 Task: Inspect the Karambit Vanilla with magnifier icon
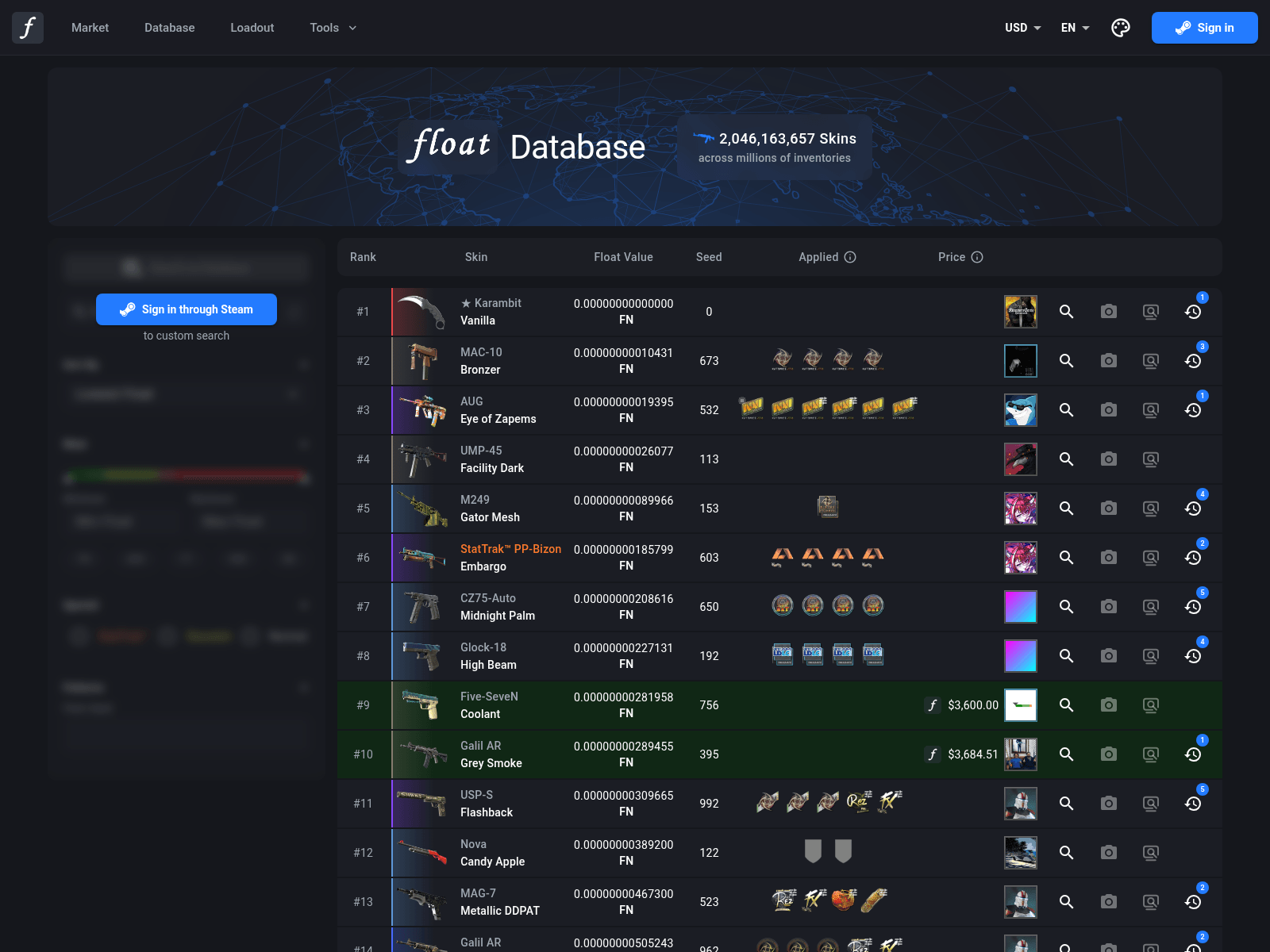coord(1067,312)
